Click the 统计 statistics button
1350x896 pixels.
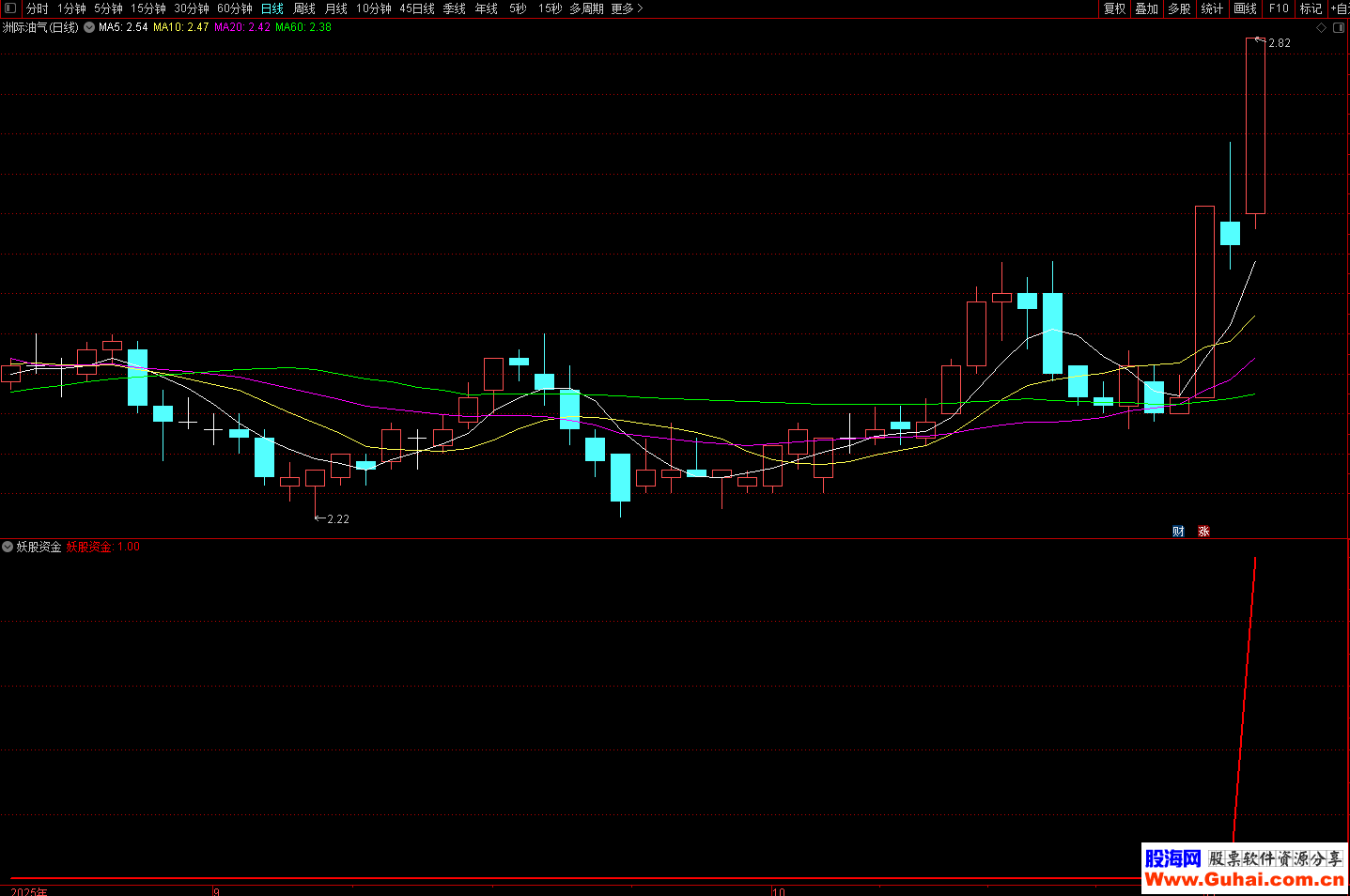1212,8
